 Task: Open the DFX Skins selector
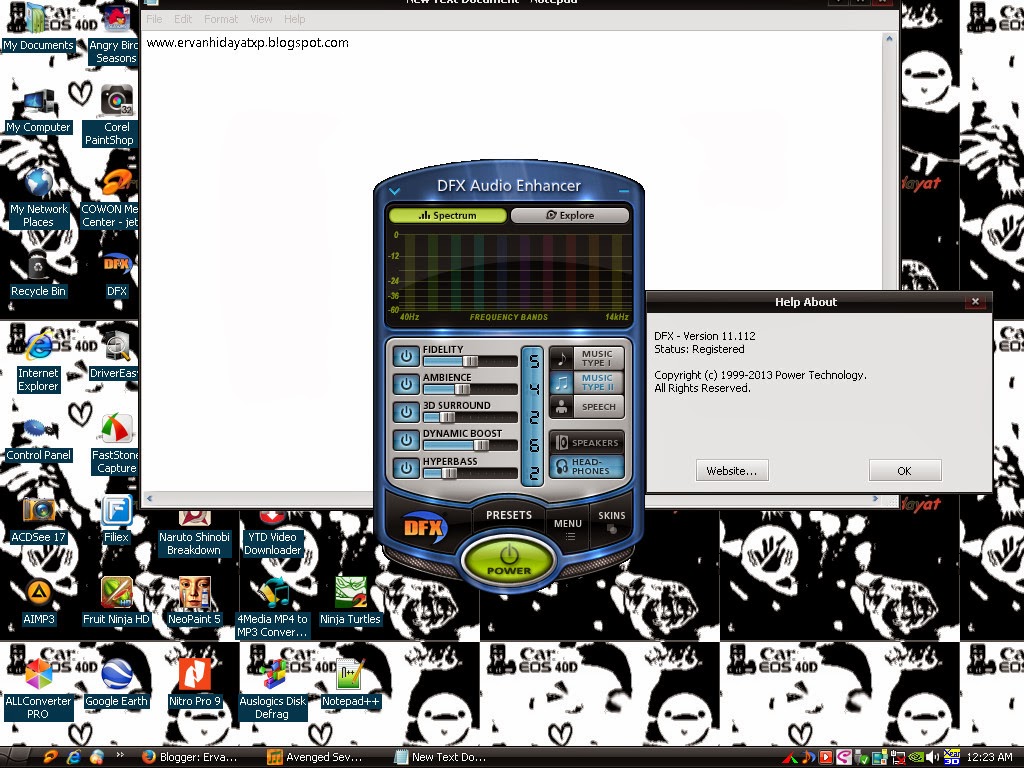click(x=611, y=521)
